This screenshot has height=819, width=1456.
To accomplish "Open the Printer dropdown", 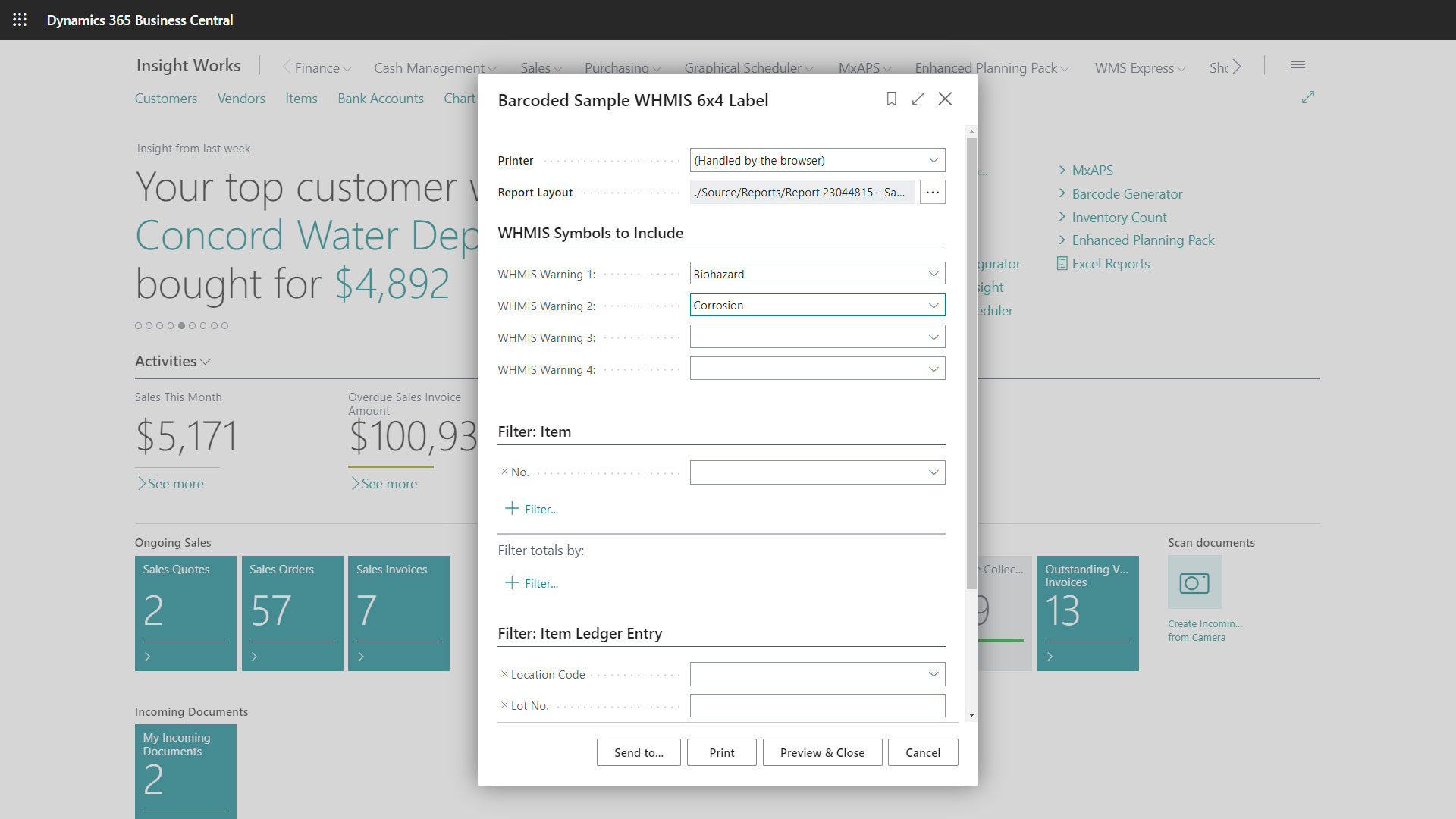I will pos(934,160).
